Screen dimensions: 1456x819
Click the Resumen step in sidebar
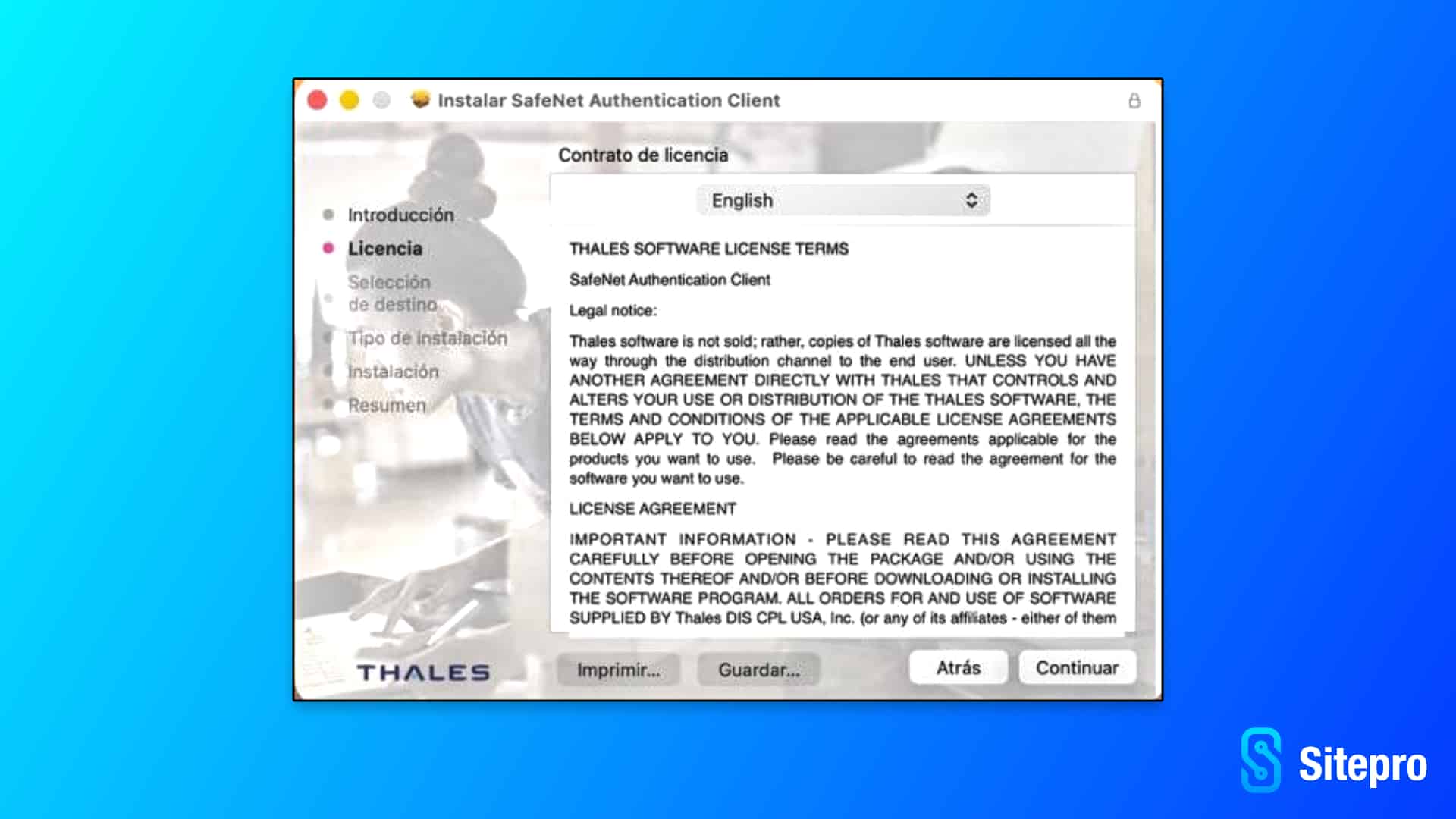[387, 405]
